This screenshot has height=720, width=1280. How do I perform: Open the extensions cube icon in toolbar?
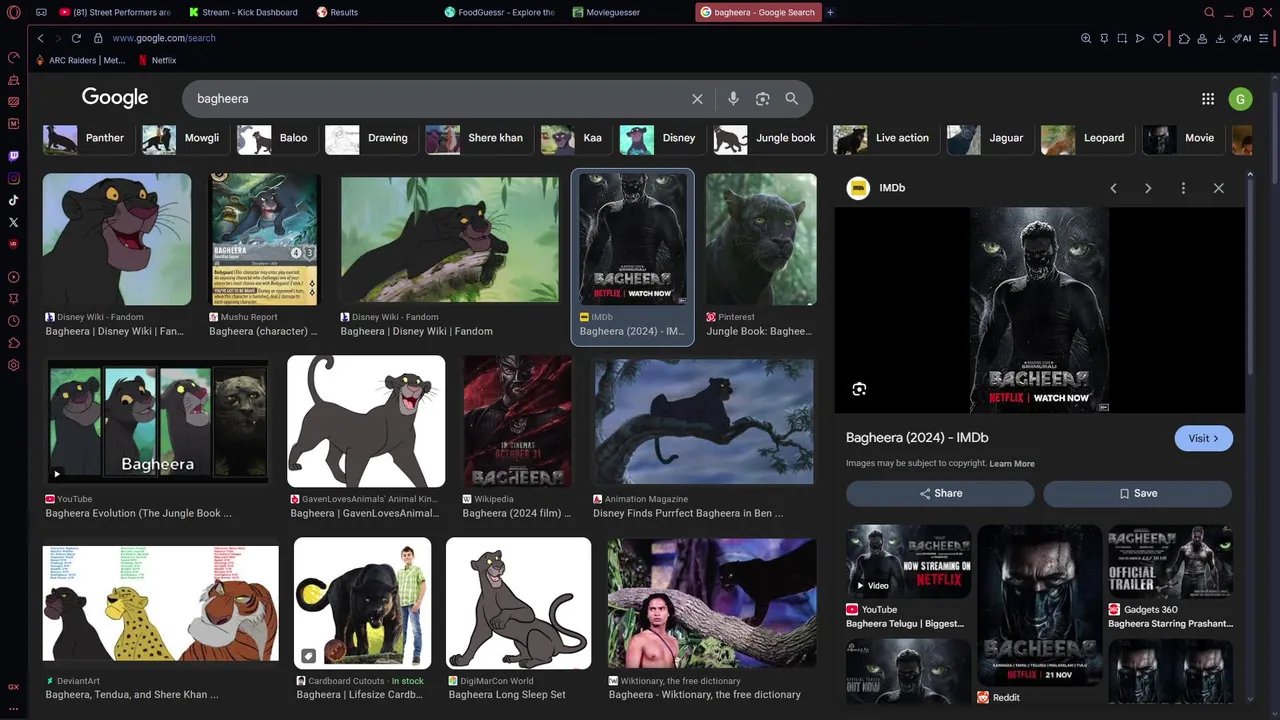[x=1184, y=38]
